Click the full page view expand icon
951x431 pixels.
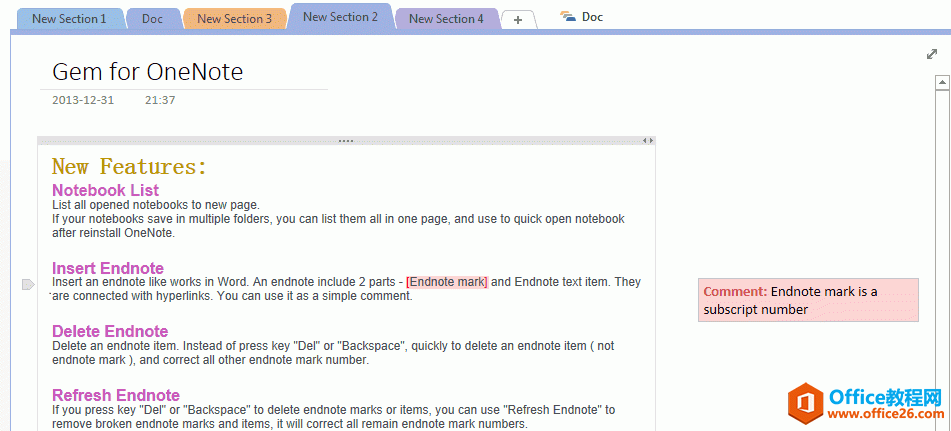click(x=932, y=54)
